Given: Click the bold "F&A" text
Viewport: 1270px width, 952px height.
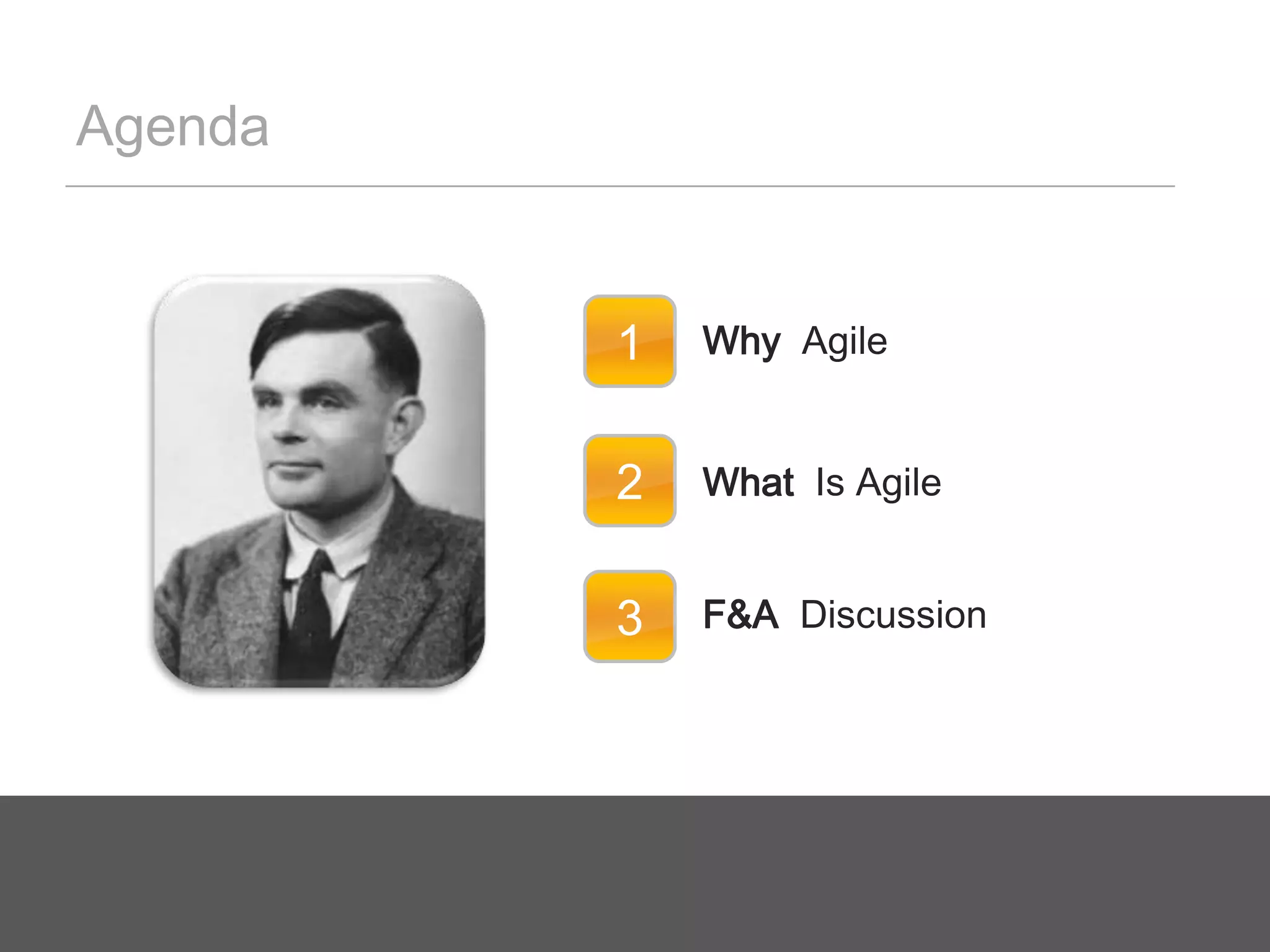Looking at the screenshot, I should pyautogui.click(x=740, y=615).
